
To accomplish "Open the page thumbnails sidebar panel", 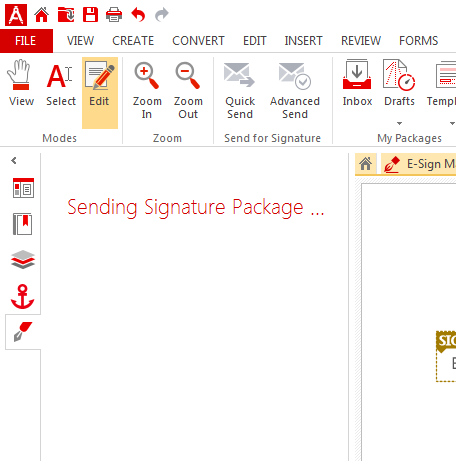I will coord(23,188).
